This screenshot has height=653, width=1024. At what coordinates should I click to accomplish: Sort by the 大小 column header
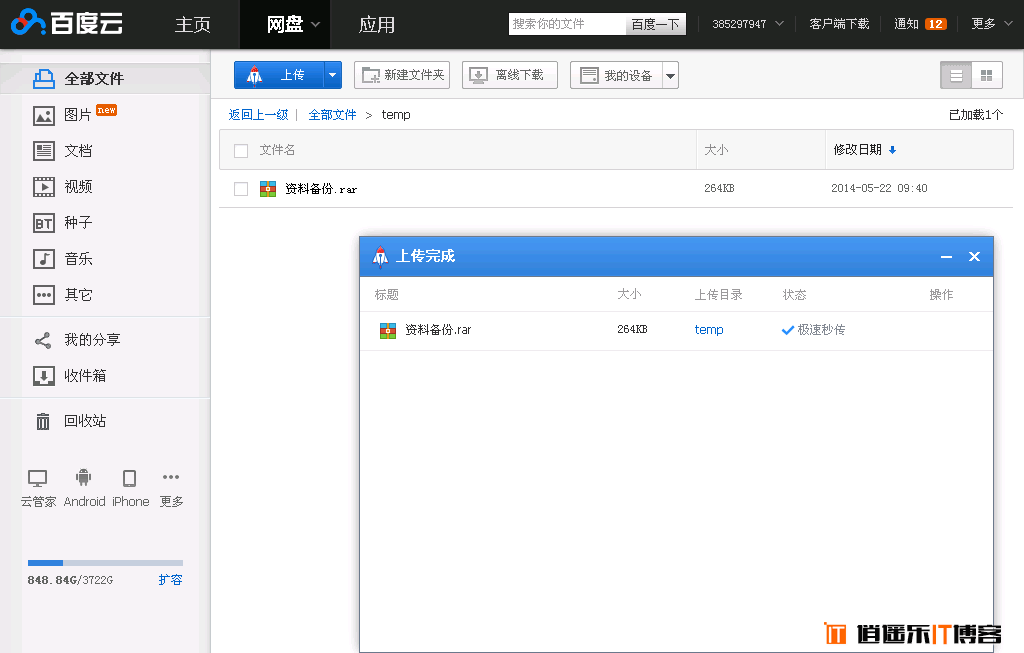coord(716,150)
